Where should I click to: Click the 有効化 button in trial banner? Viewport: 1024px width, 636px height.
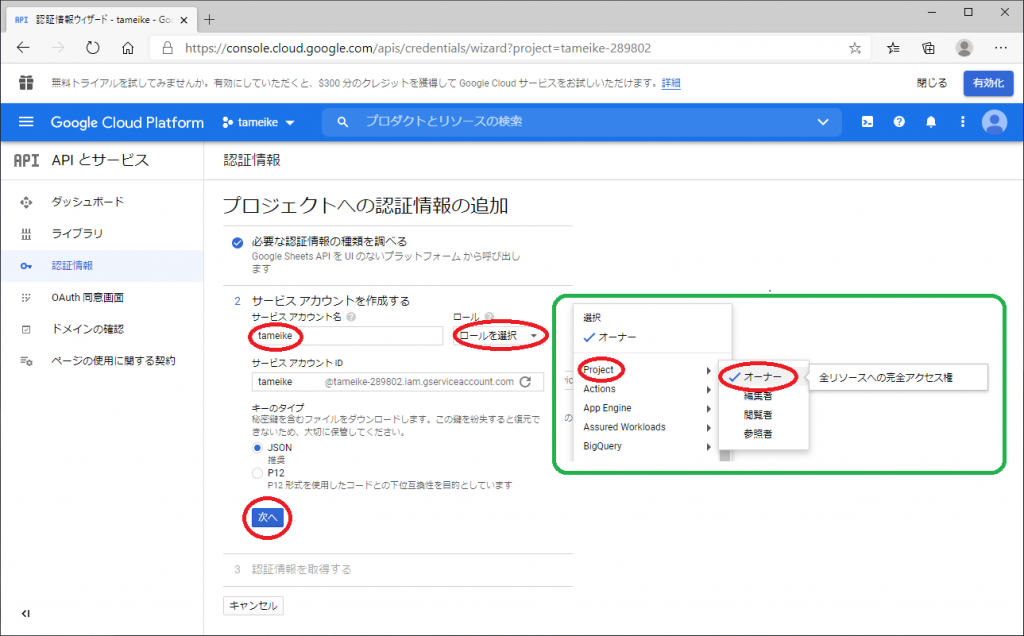pyautogui.click(x=987, y=83)
